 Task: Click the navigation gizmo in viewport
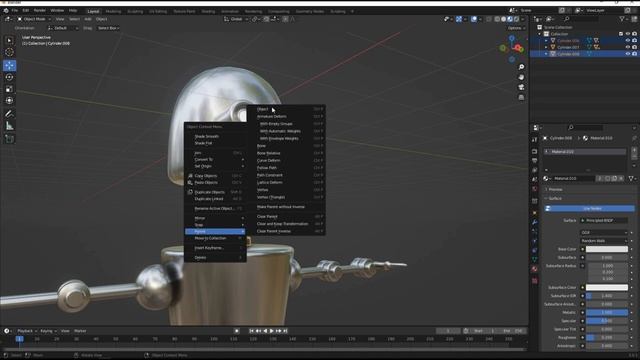click(x=512, y=48)
